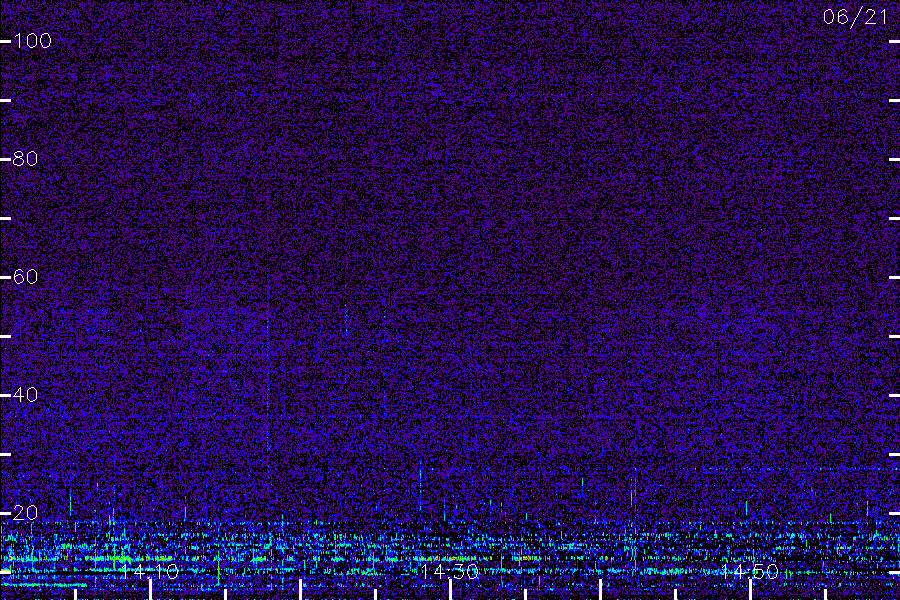Click the 40 frequency axis label
This screenshot has height=600, width=900.
25,395
